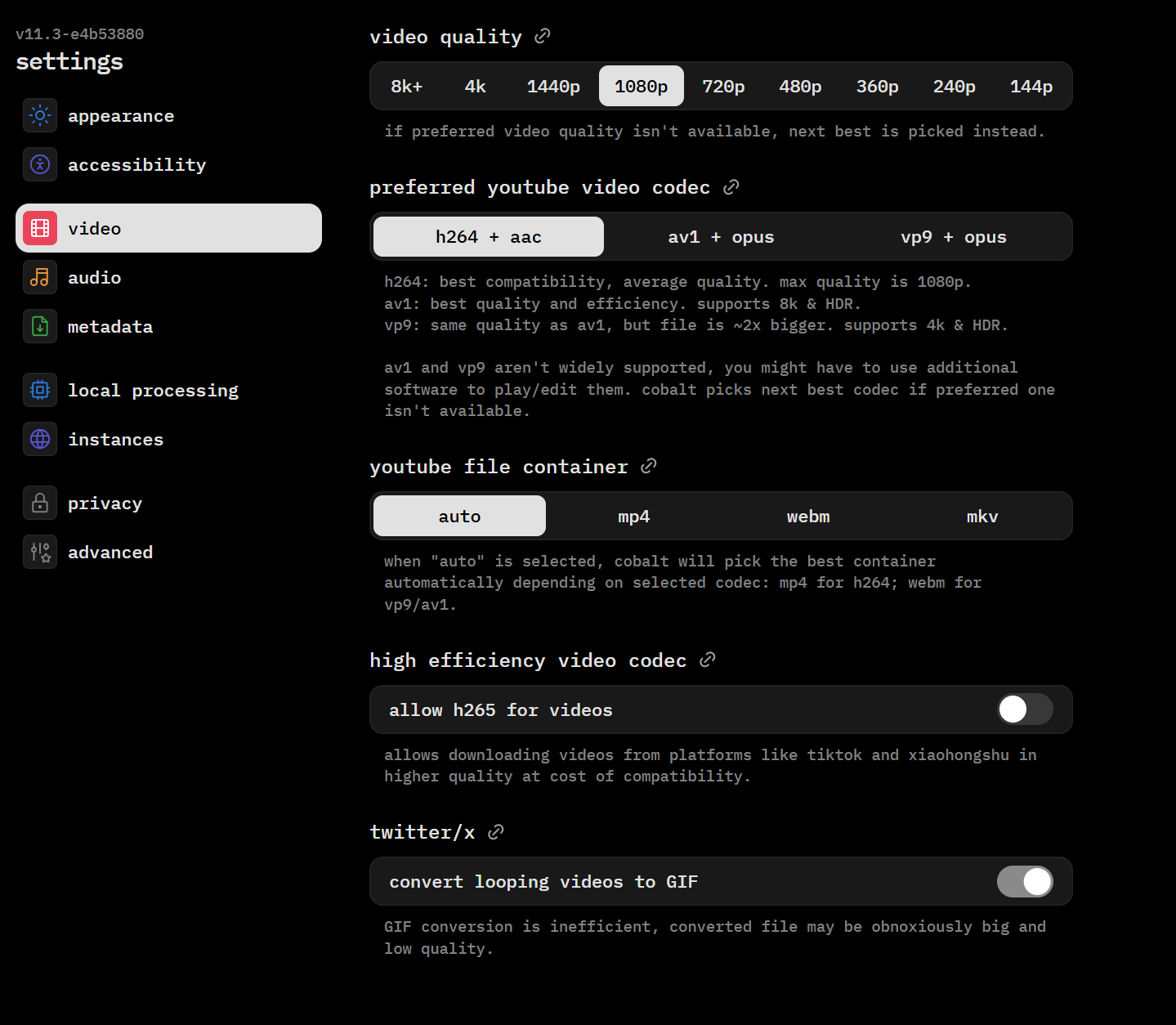Select mkv file container
This screenshot has width=1176, height=1025.
pyautogui.click(x=981, y=517)
